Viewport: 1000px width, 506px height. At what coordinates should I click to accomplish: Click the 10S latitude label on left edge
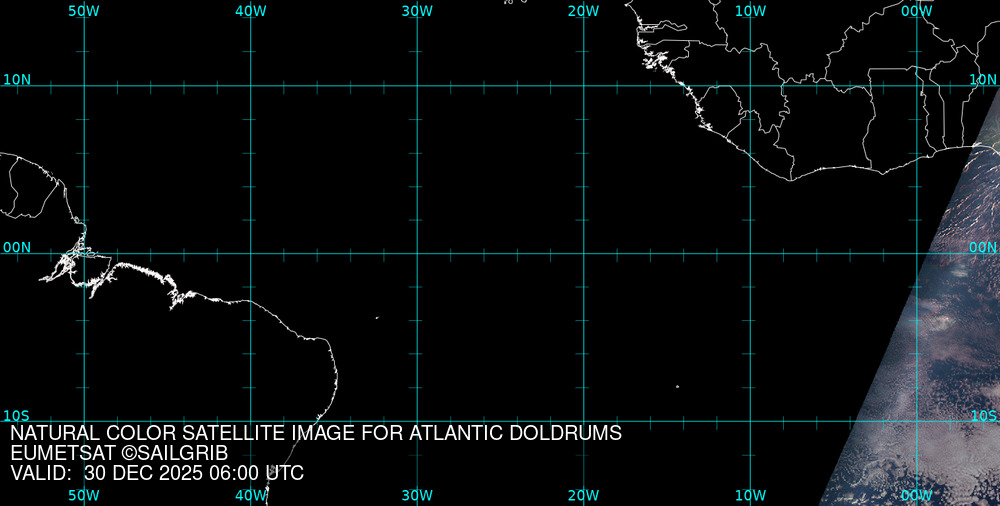16,415
